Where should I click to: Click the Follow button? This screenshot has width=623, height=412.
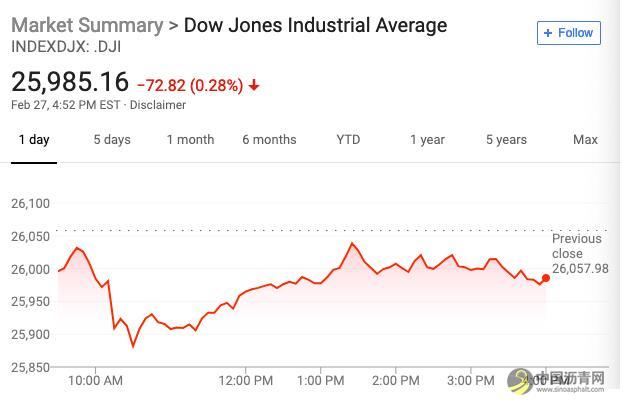click(x=568, y=33)
